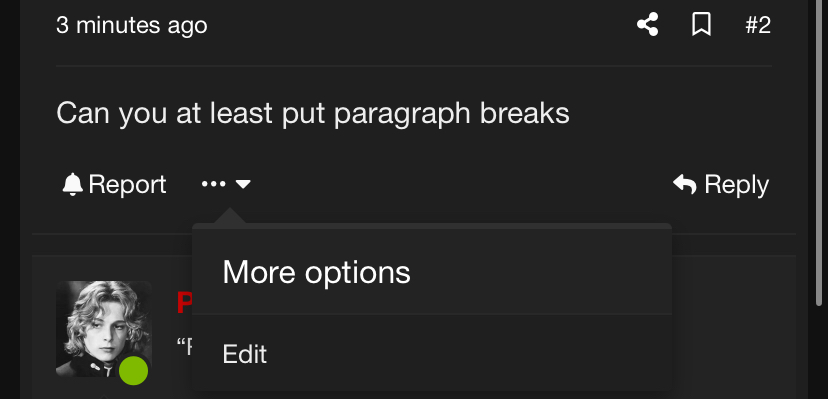Click the green online status dot
The width and height of the screenshot is (828, 399).
[134, 370]
